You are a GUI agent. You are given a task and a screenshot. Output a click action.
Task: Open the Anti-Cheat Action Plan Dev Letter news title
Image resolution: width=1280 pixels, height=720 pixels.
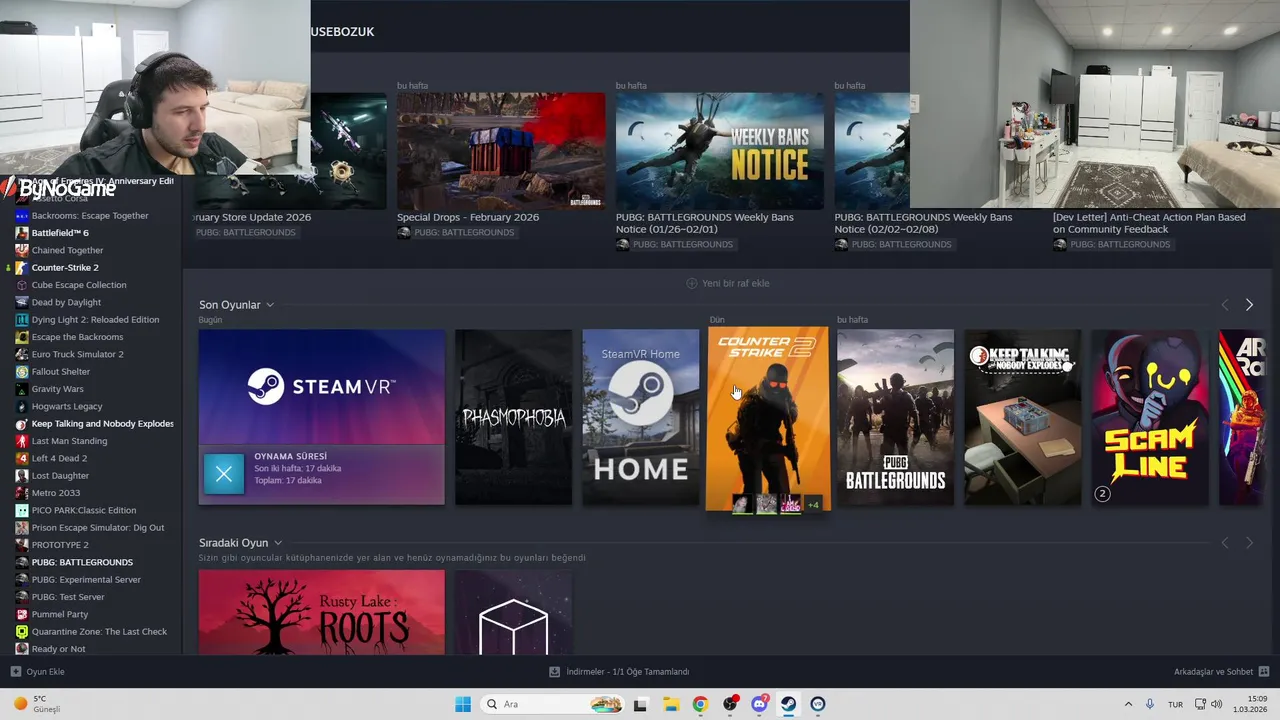pyautogui.click(x=1149, y=223)
